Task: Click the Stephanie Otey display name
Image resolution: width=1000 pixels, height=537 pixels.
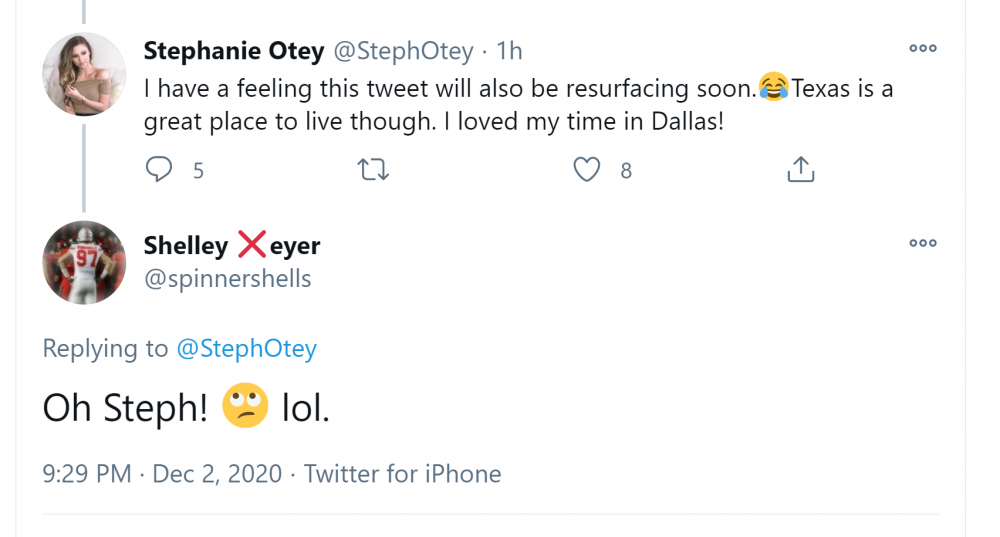Action: click(234, 51)
